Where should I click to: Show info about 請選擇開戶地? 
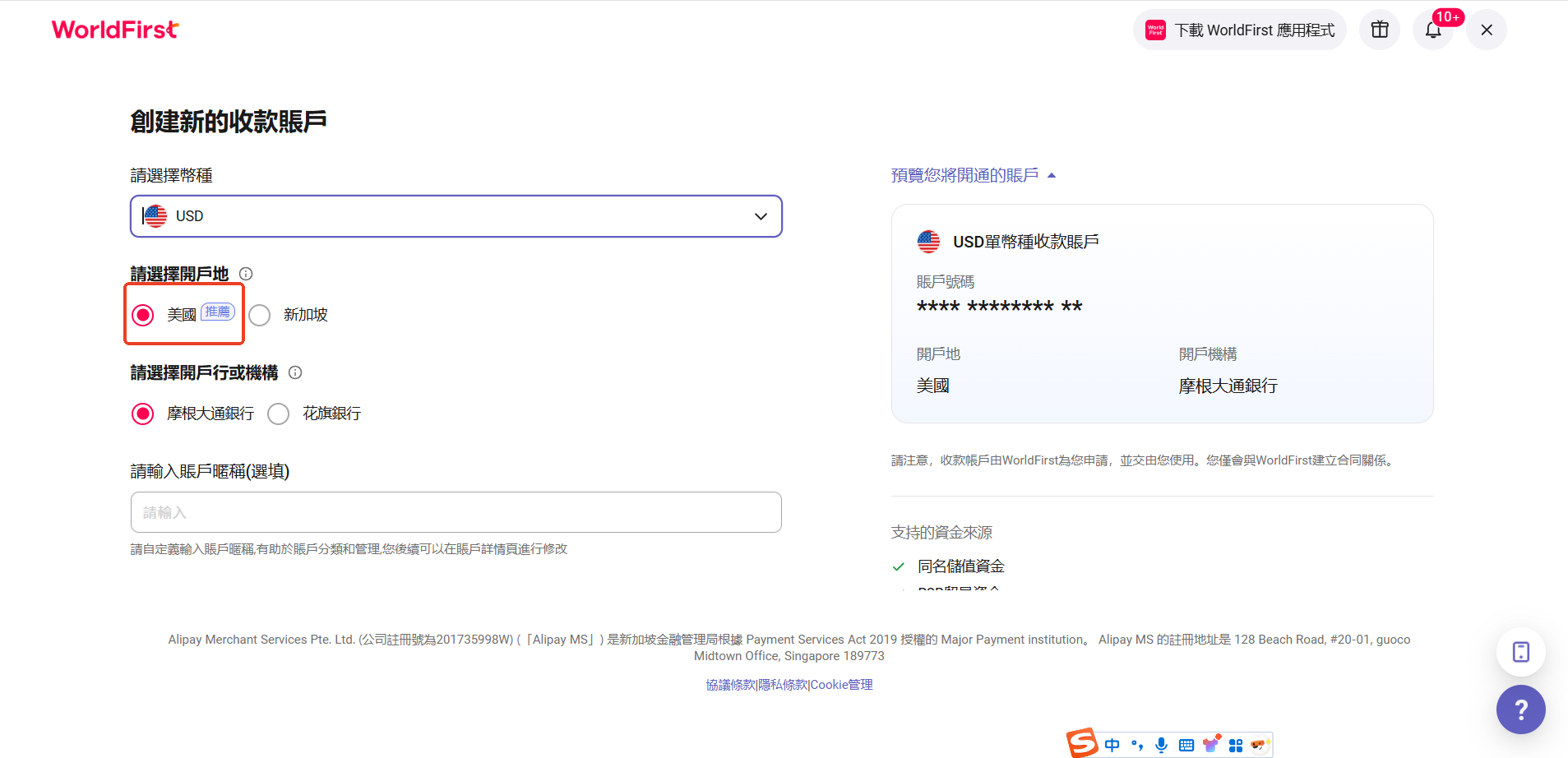[x=246, y=274]
